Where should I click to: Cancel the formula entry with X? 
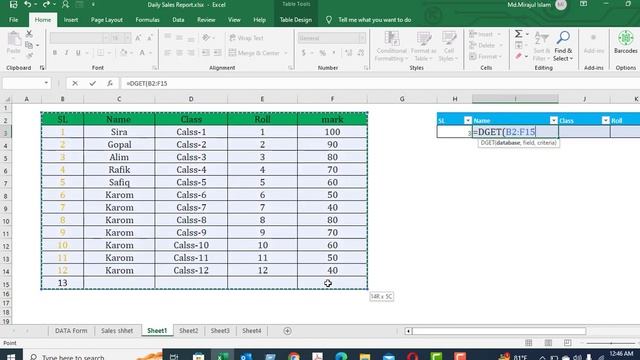pyautogui.click(x=75, y=83)
